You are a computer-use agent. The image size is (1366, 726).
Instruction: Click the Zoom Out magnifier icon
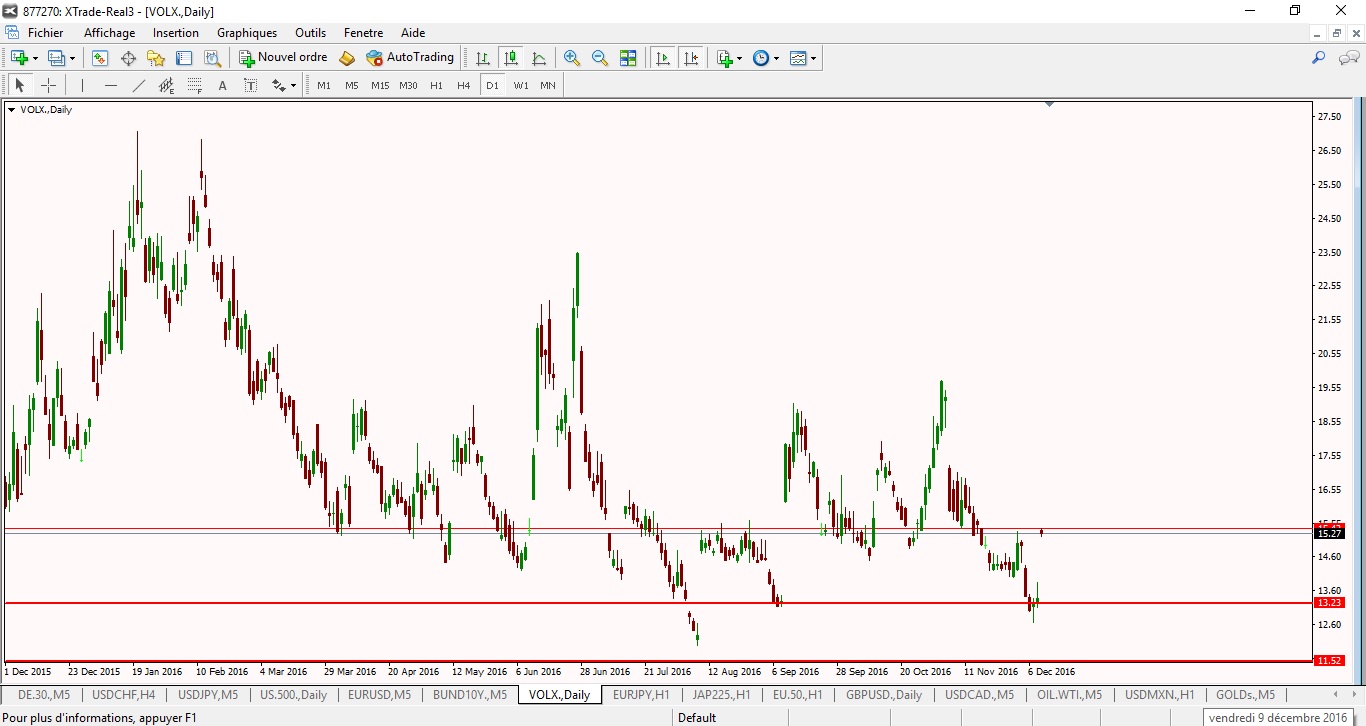tap(600, 58)
